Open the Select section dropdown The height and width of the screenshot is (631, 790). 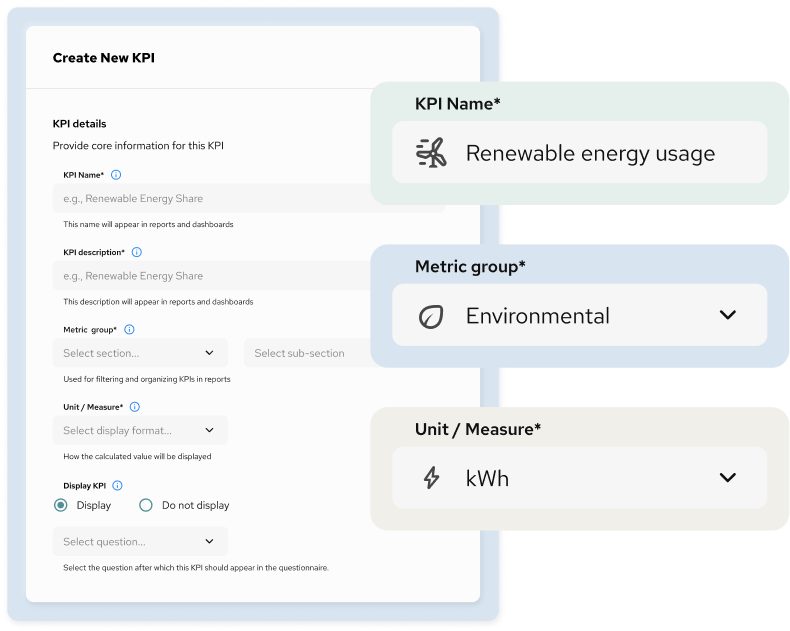click(x=140, y=353)
